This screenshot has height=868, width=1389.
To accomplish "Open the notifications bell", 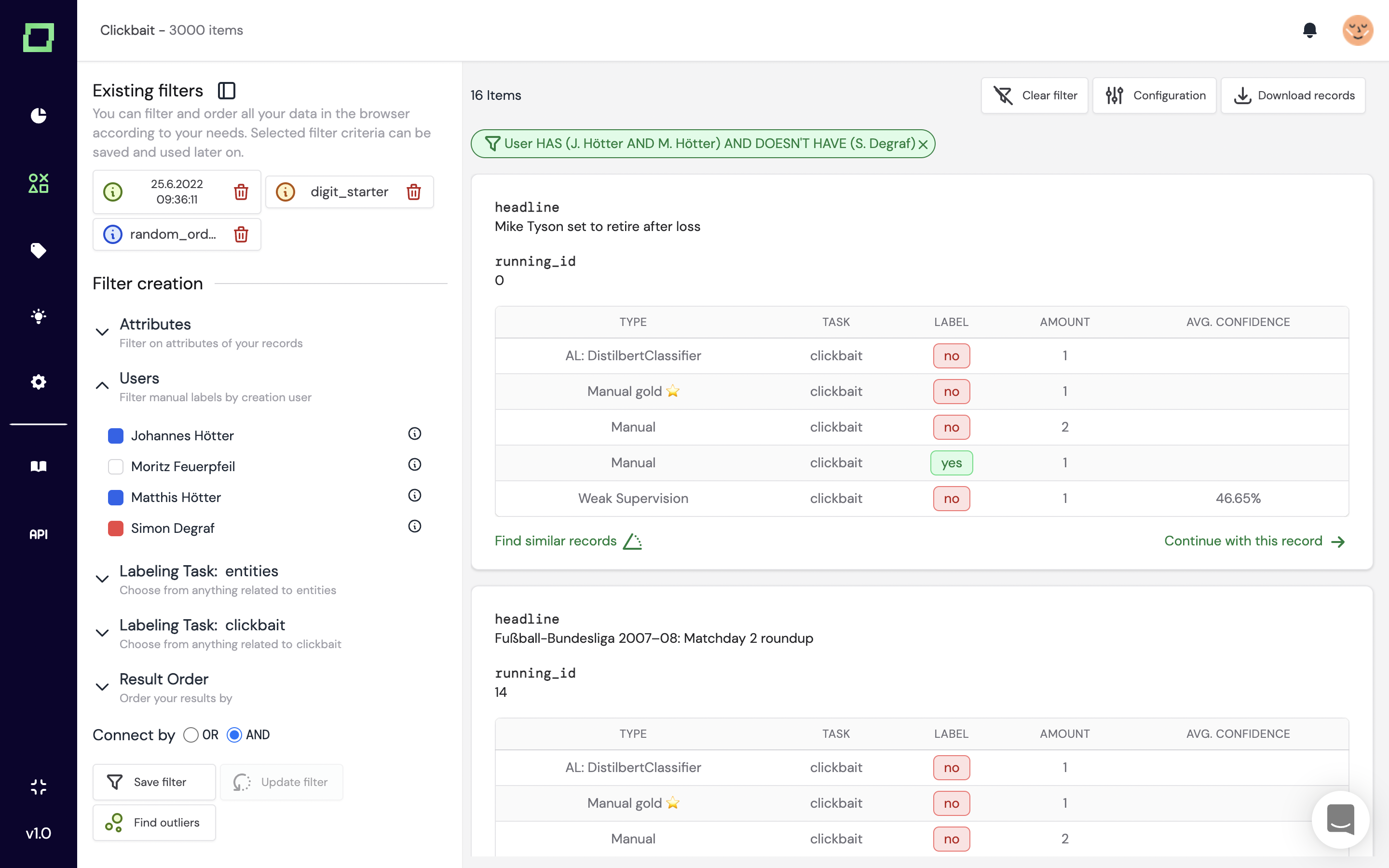I will pyautogui.click(x=1309, y=30).
